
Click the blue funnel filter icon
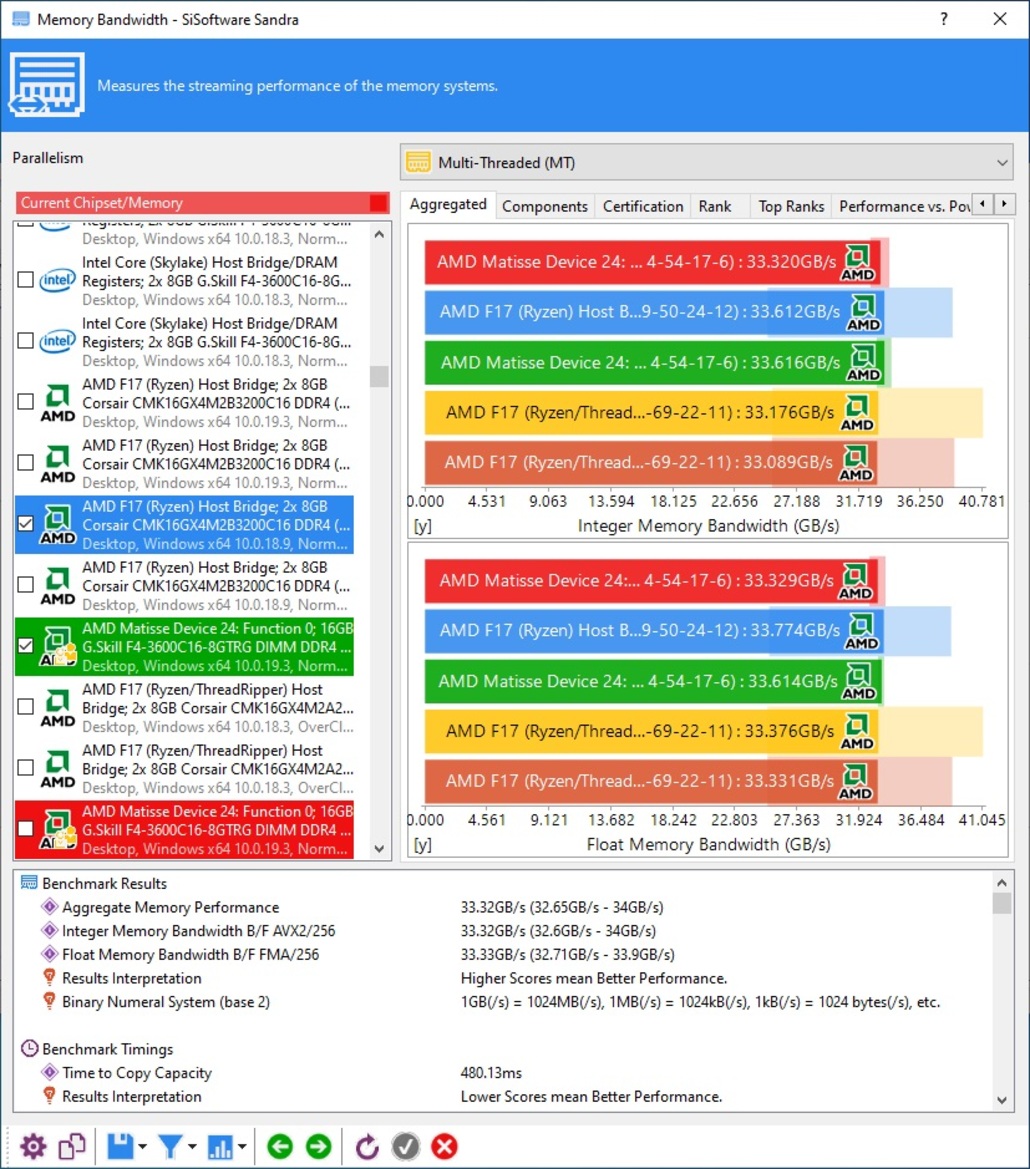(171, 1147)
